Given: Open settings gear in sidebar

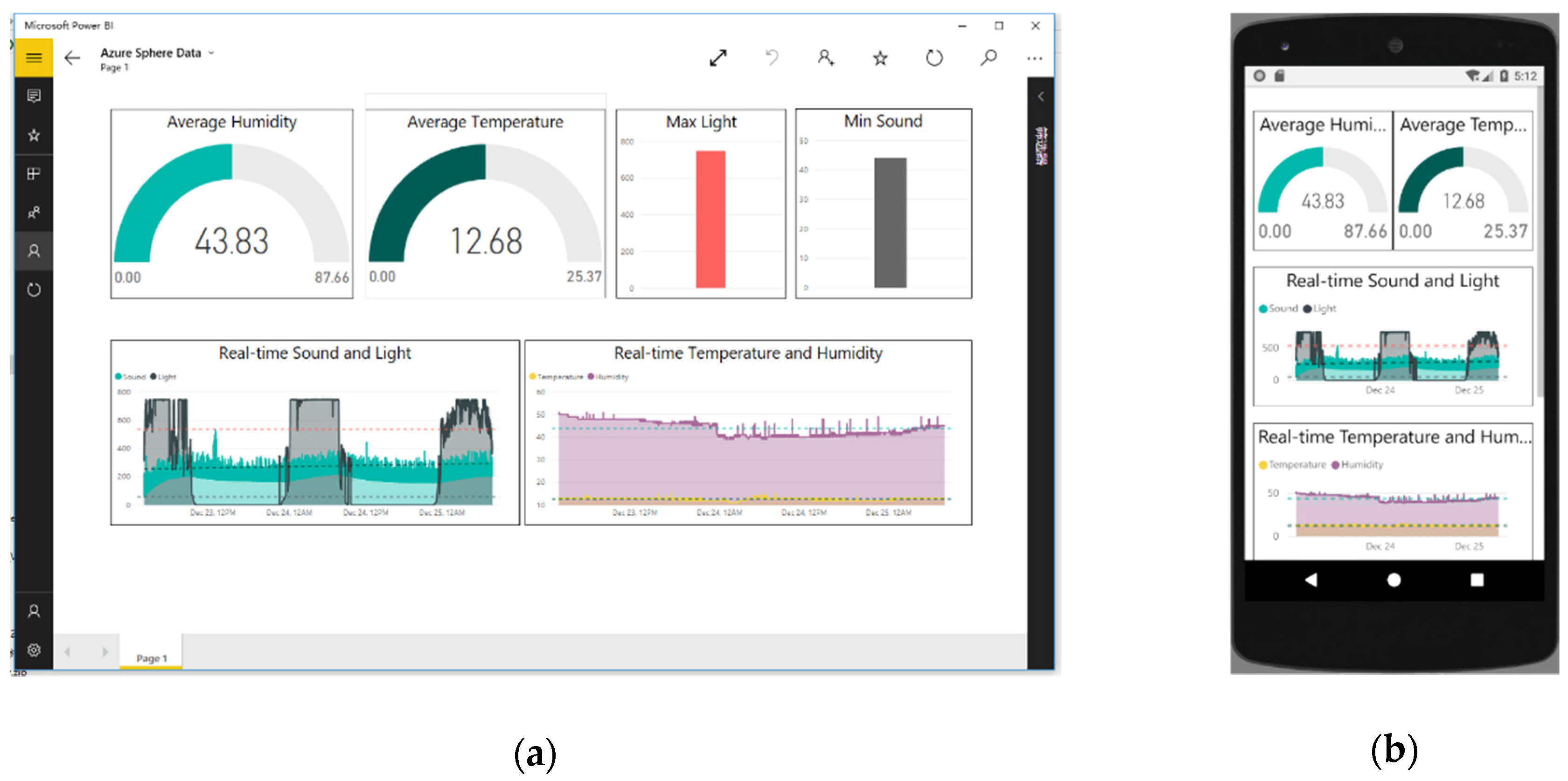Looking at the screenshot, I should pos(34,650).
